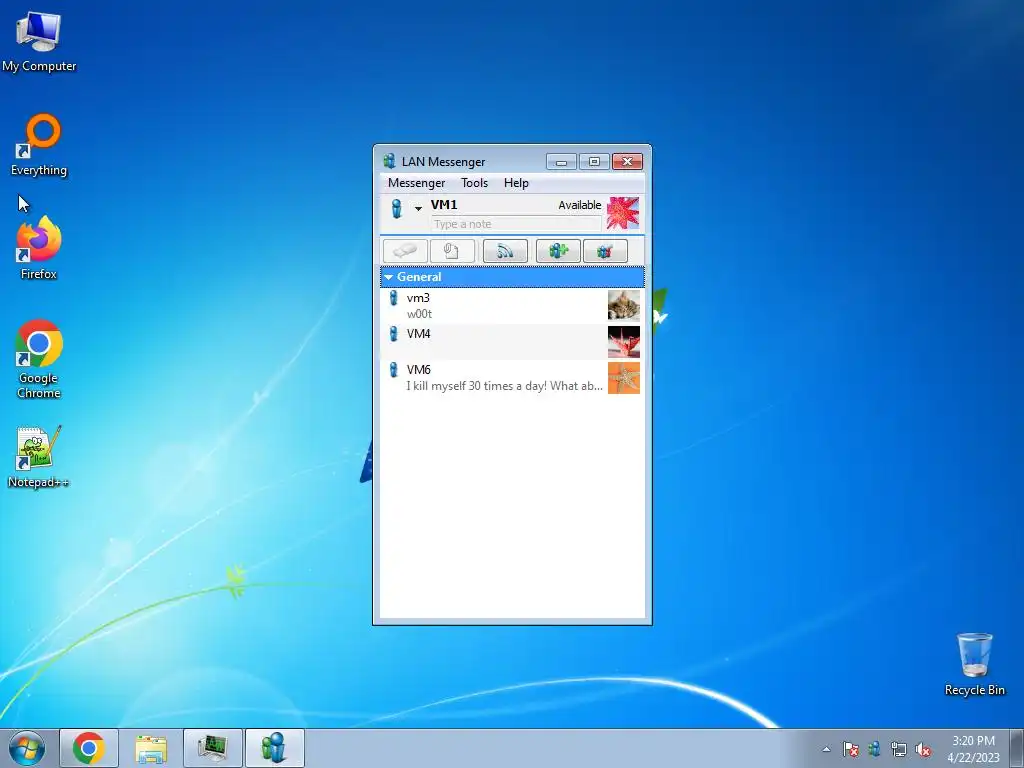Viewport: 1024px width, 768px height.
Task: Click the Add New Group button
Action: pyautogui.click(x=558, y=251)
